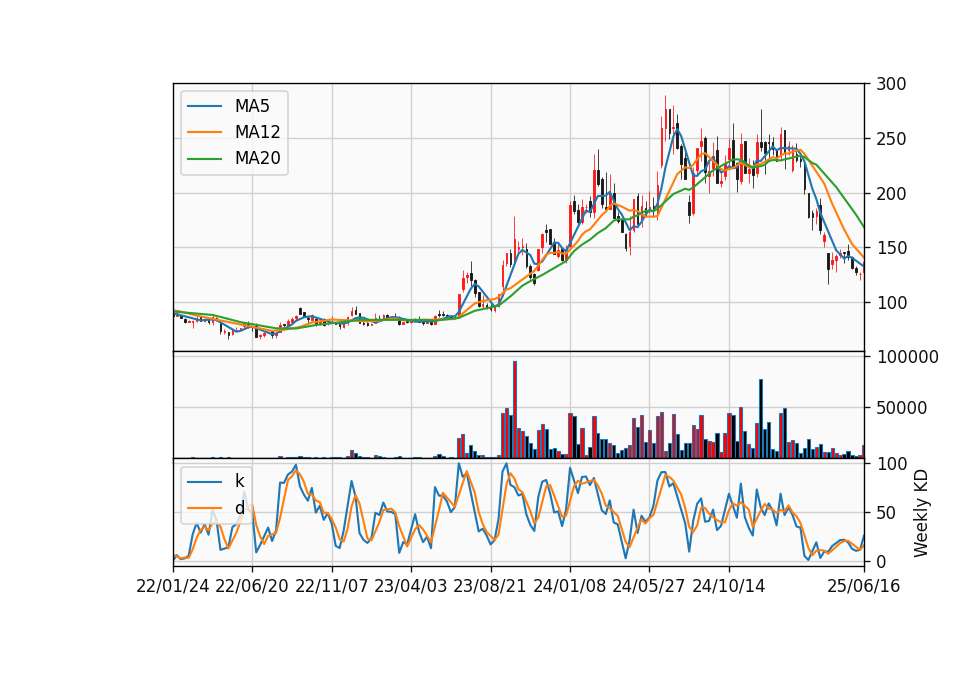
Task: Click the 25/06/16 date label
Action: point(864,586)
